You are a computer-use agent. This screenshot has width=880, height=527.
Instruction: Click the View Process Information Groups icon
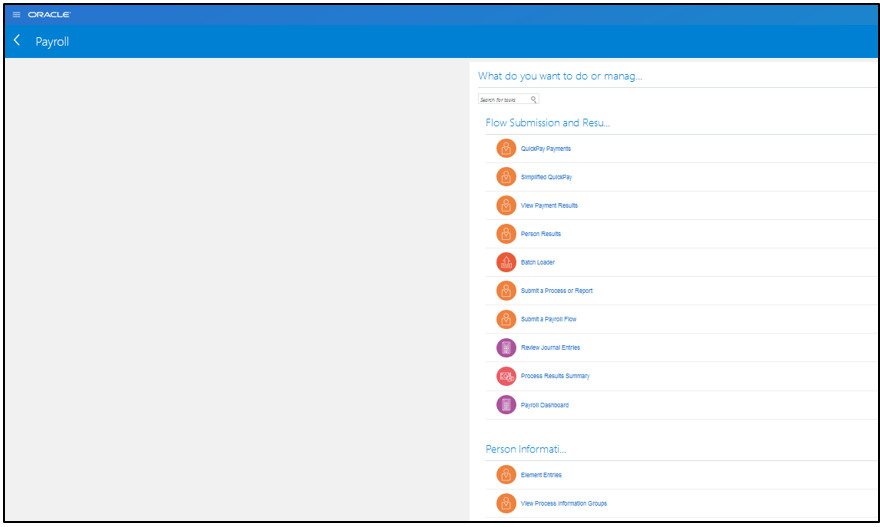coord(506,503)
